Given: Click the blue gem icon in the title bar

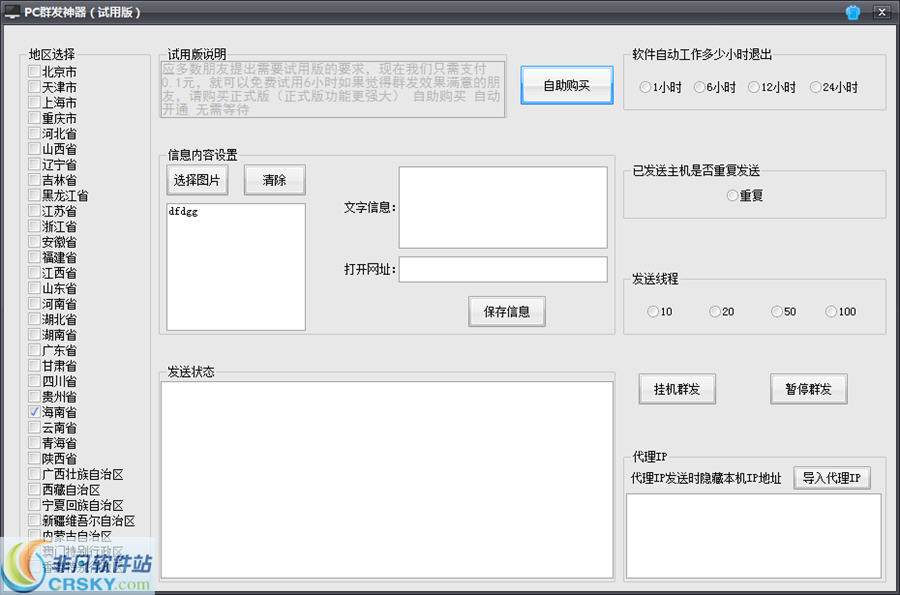Looking at the screenshot, I should pos(852,12).
